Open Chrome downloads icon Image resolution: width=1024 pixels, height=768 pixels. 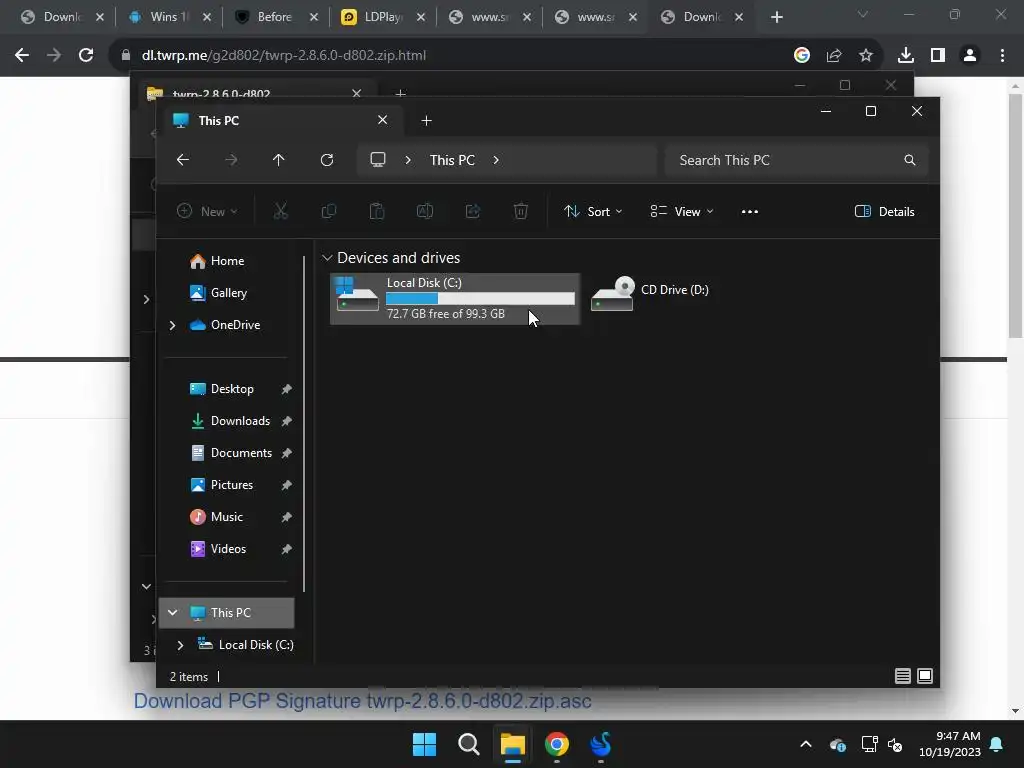pyautogui.click(x=905, y=56)
